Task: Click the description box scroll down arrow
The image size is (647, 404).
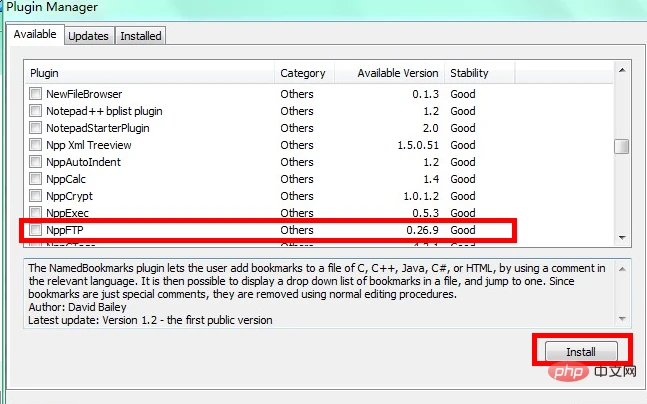Action: click(622, 320)
